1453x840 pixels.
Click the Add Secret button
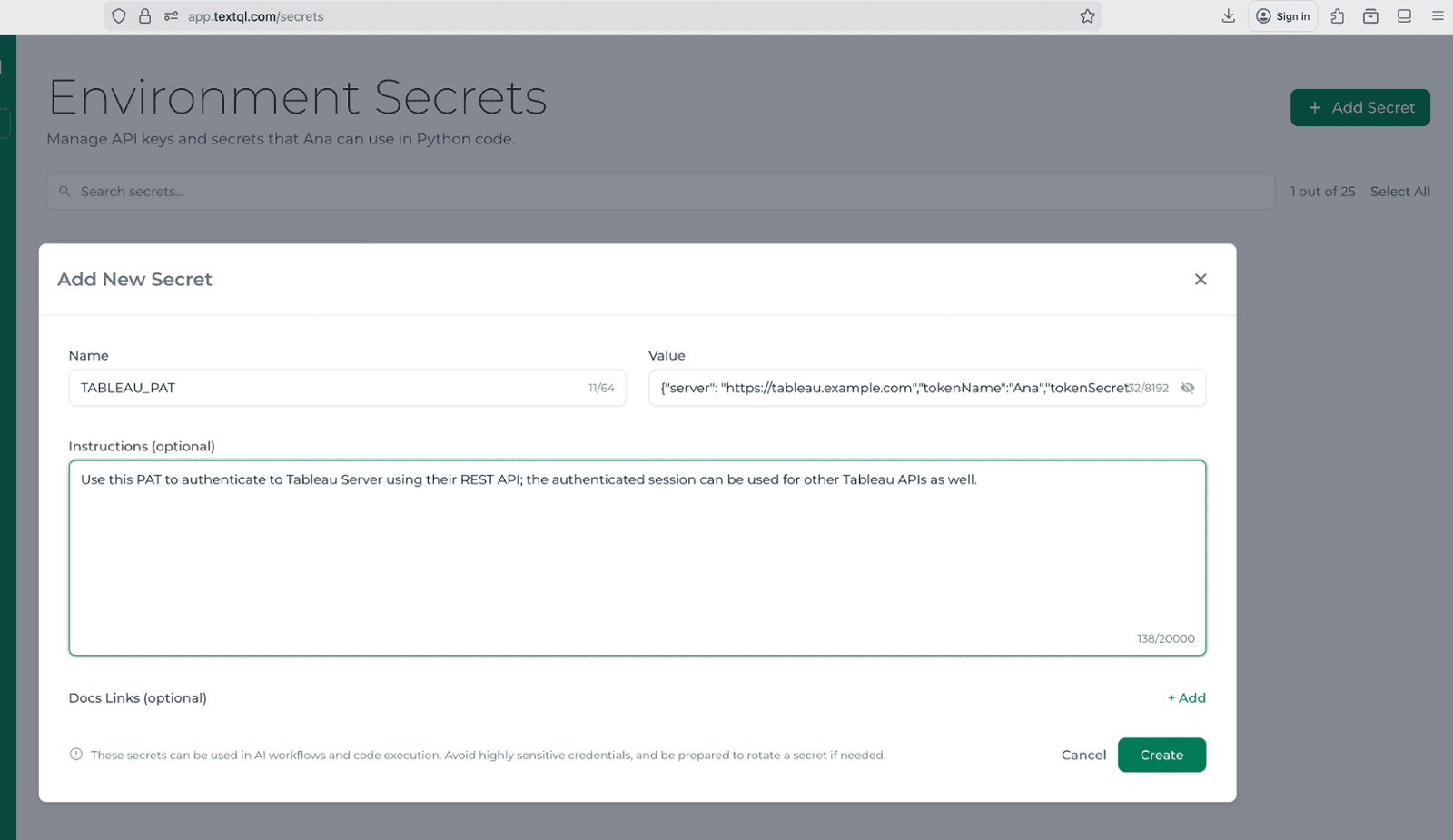tap(1359, 107)
